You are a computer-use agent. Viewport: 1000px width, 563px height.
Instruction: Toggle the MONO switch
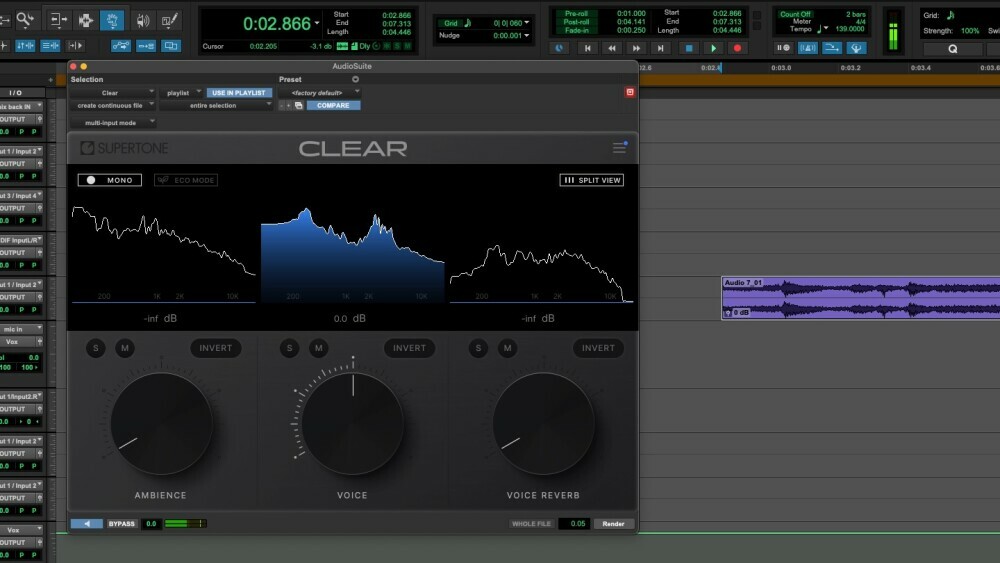(110, 180)
